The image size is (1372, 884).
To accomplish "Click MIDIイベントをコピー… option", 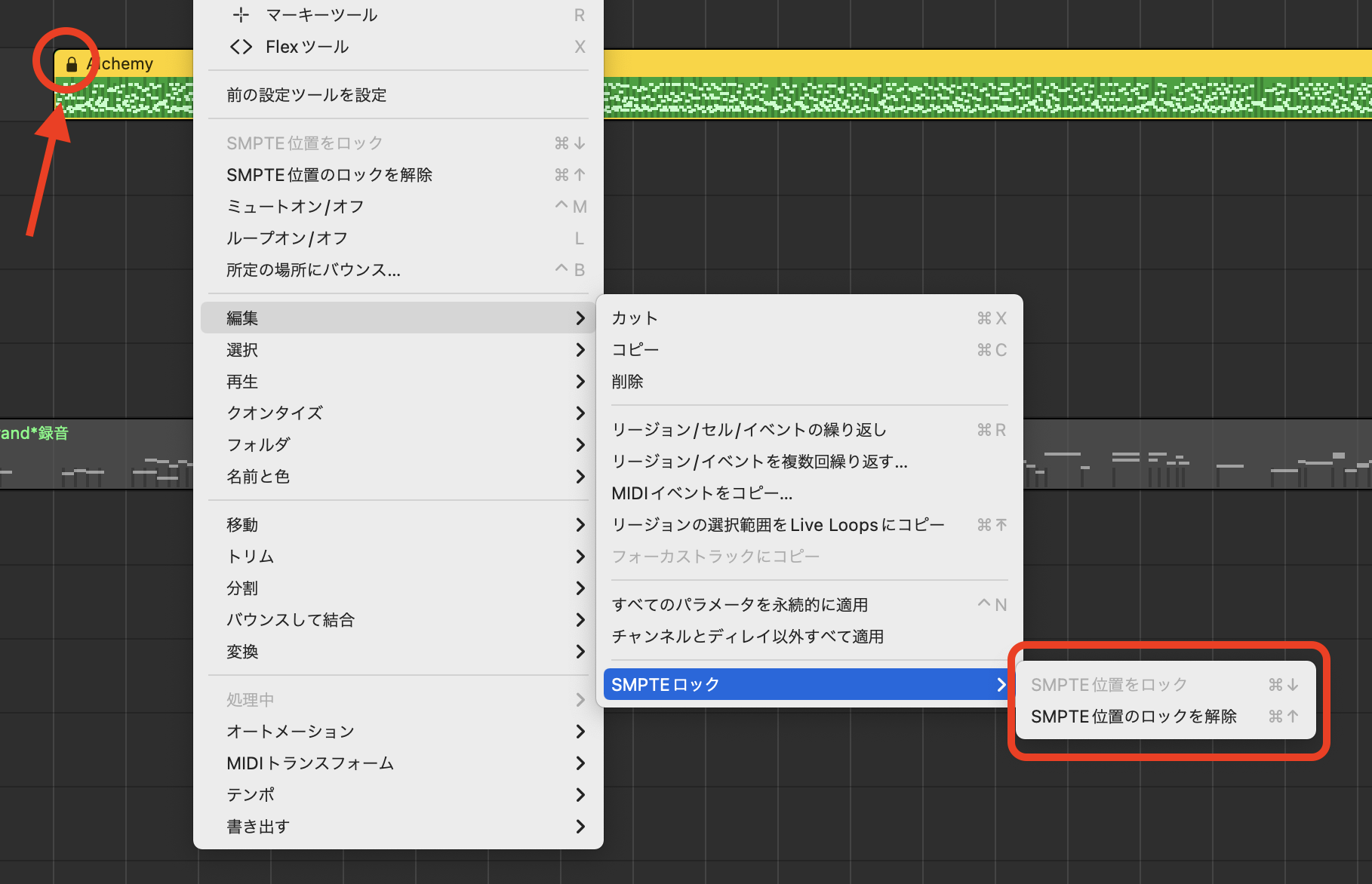I will point(702,493).
